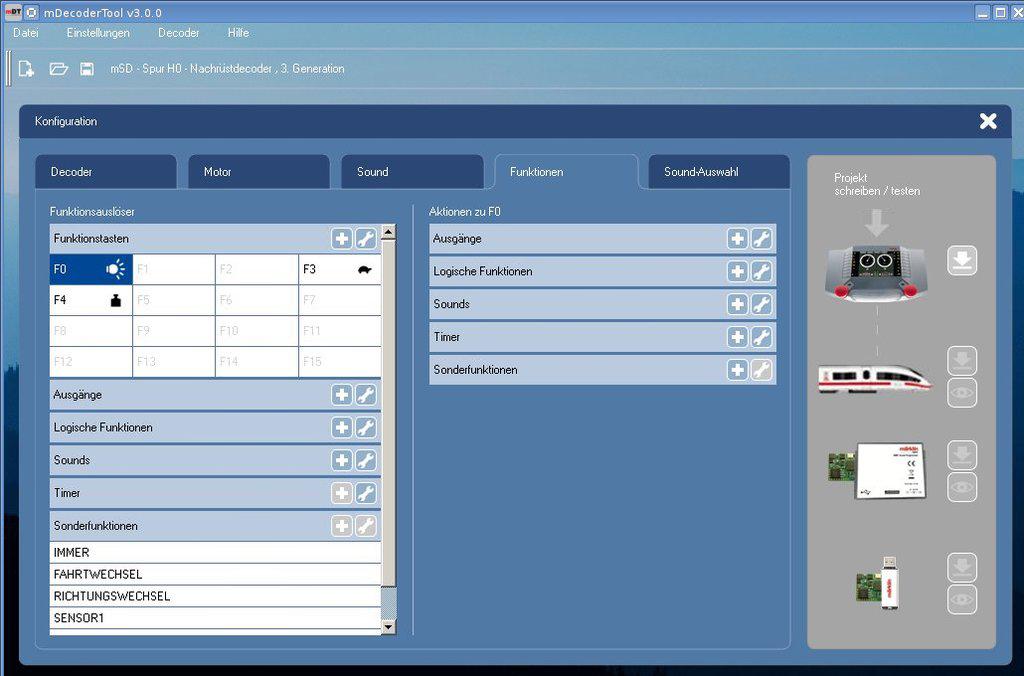
Task: Open the Einstellungen menu
Action: [x=98, y=33]
